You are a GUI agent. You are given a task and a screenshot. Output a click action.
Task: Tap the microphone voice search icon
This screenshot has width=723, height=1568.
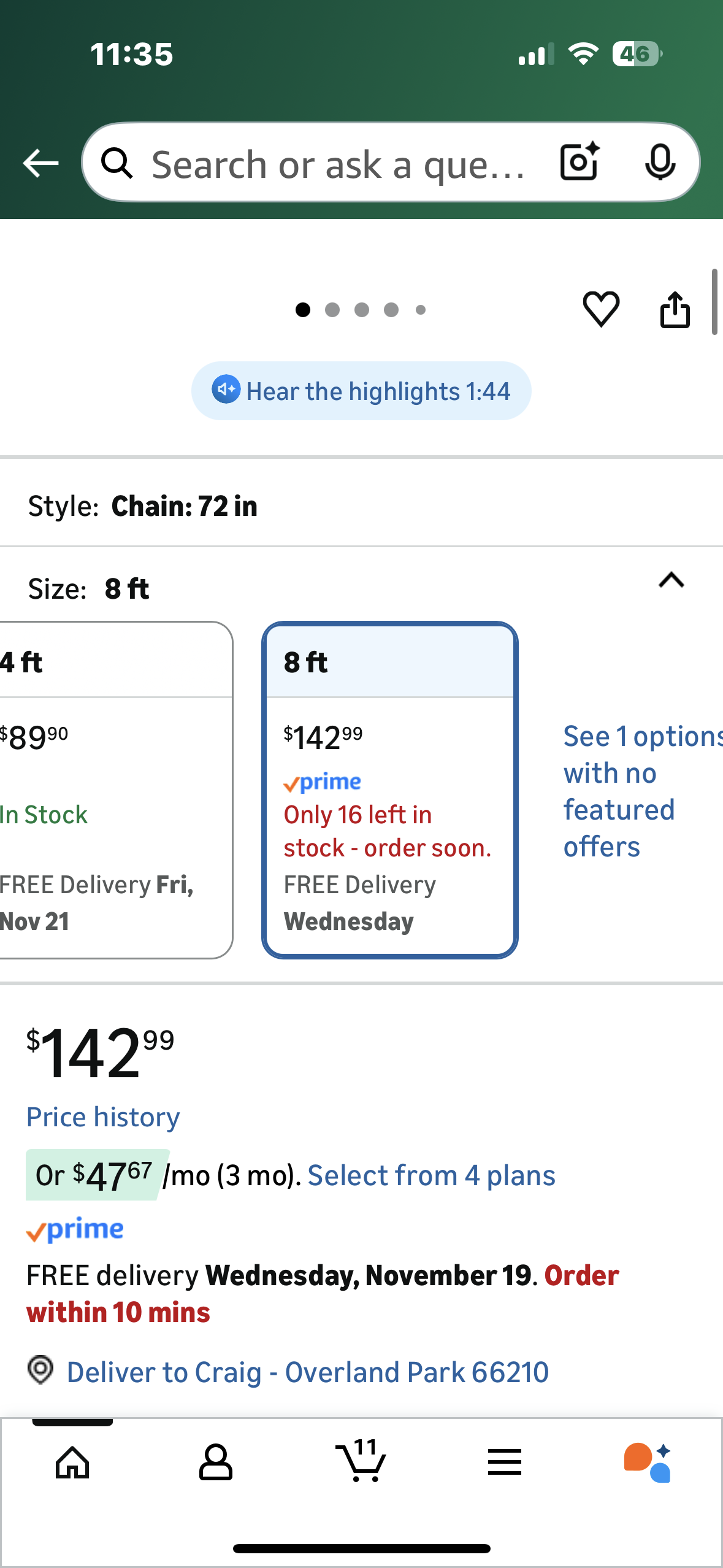(x=660, y=163)
